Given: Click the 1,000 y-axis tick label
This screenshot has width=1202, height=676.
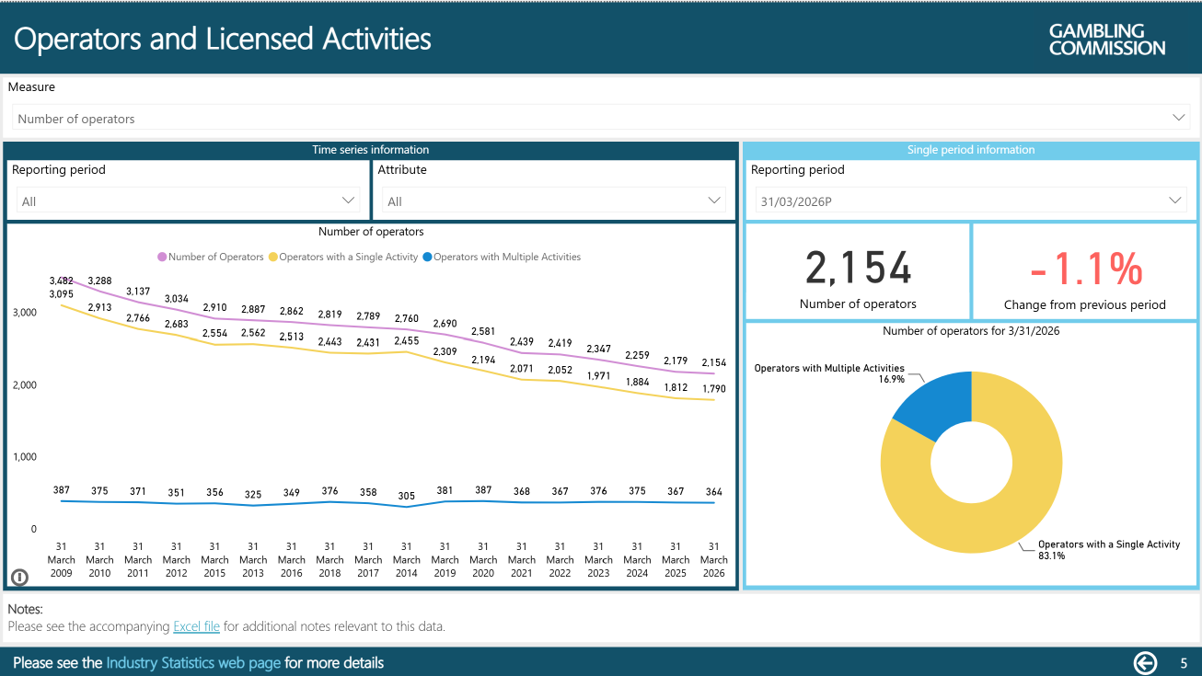Looking at the screenshot, I should 25,457.
